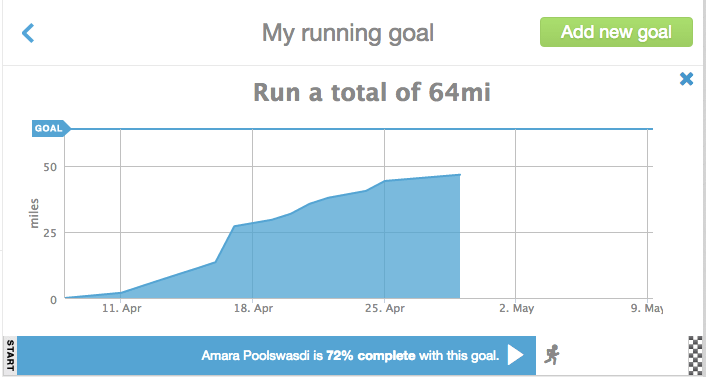Screen dimensions: 706x377
Task: Click the 25. Apr date label
Action: [x=384, y=309]
